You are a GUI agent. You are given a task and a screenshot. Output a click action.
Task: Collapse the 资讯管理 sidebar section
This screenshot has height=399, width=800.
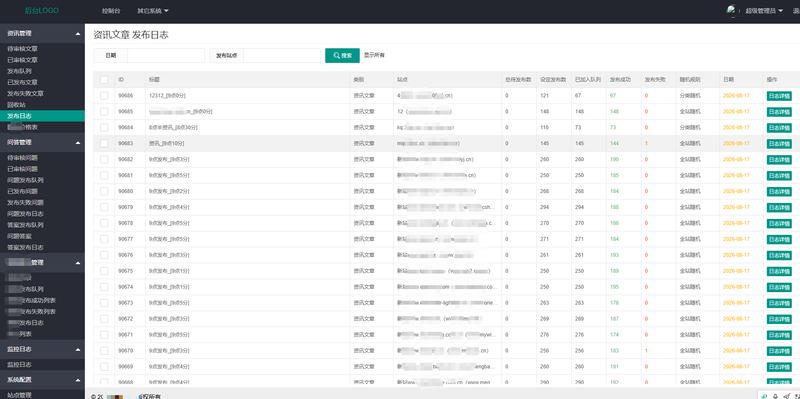coord(42,33)
